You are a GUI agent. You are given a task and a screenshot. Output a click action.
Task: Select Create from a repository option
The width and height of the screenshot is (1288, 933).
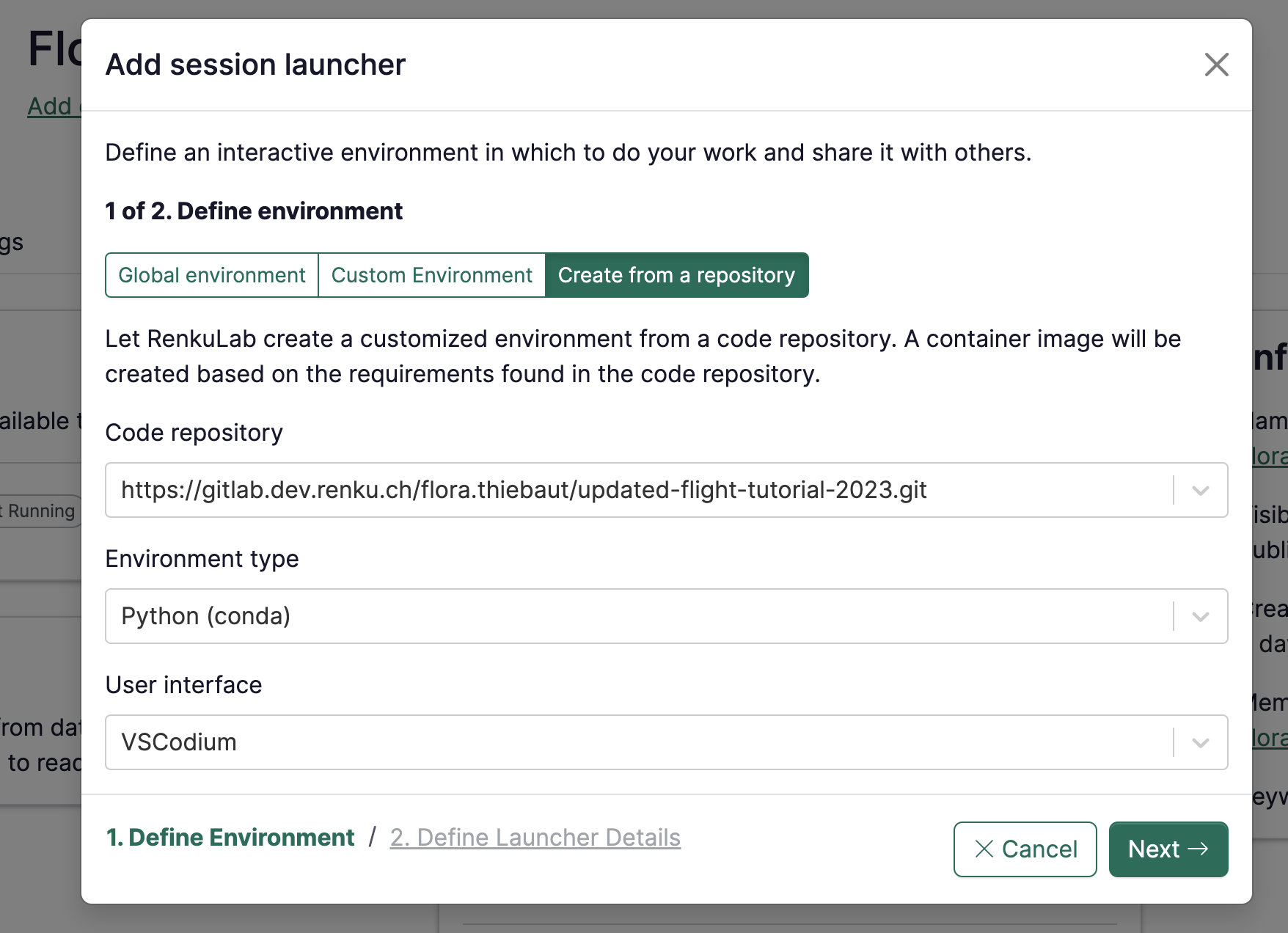coord(676,275)
